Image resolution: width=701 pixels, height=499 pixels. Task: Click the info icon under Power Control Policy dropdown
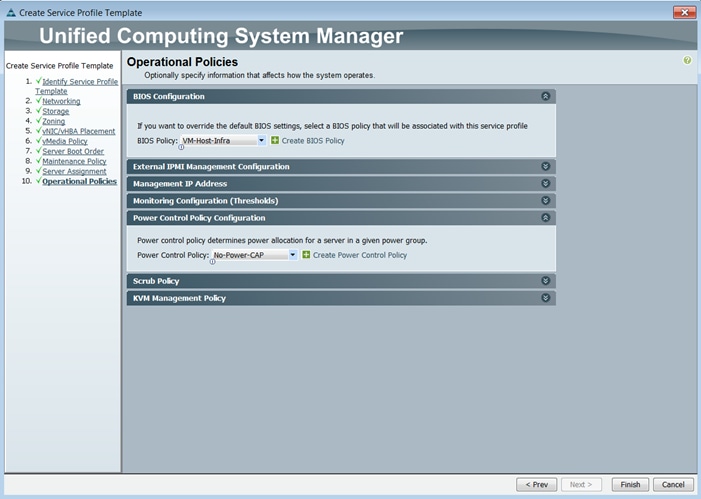coord(212,262)
